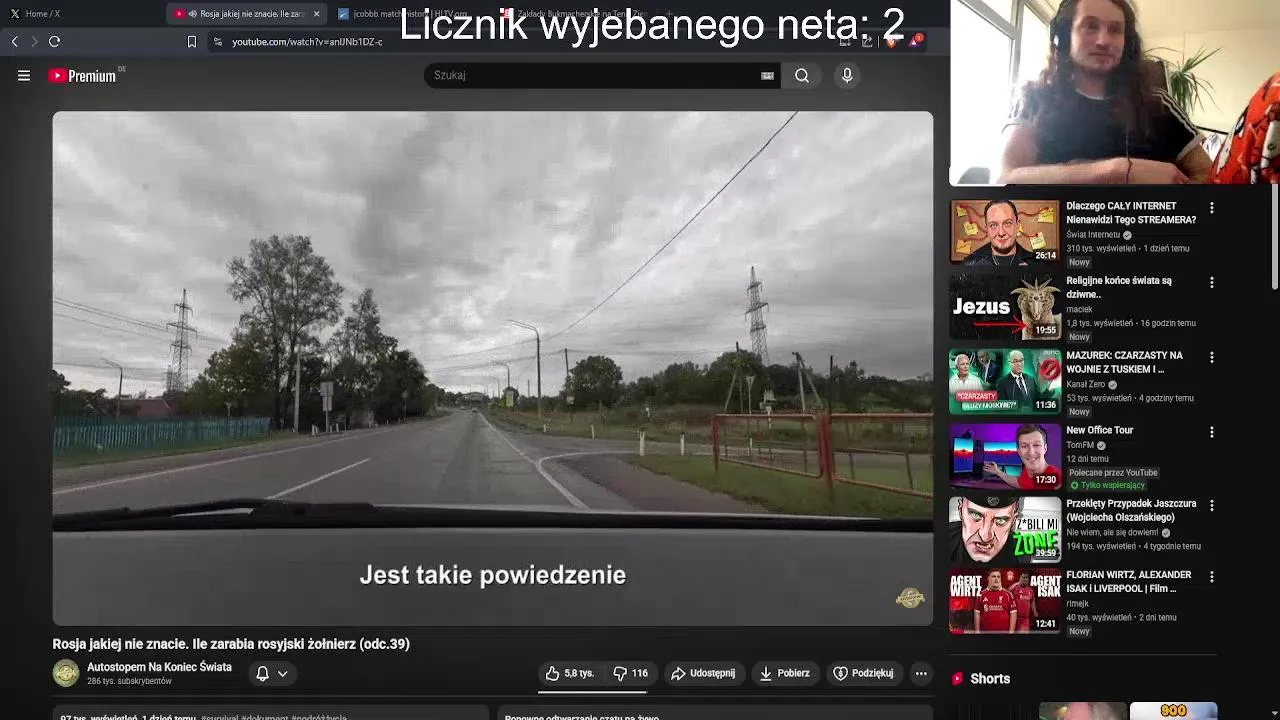Image resolution: width=1280 pixels, height=720 pixels.
Task: Open the New Office Tour video title
Action: pos(1099,430)
